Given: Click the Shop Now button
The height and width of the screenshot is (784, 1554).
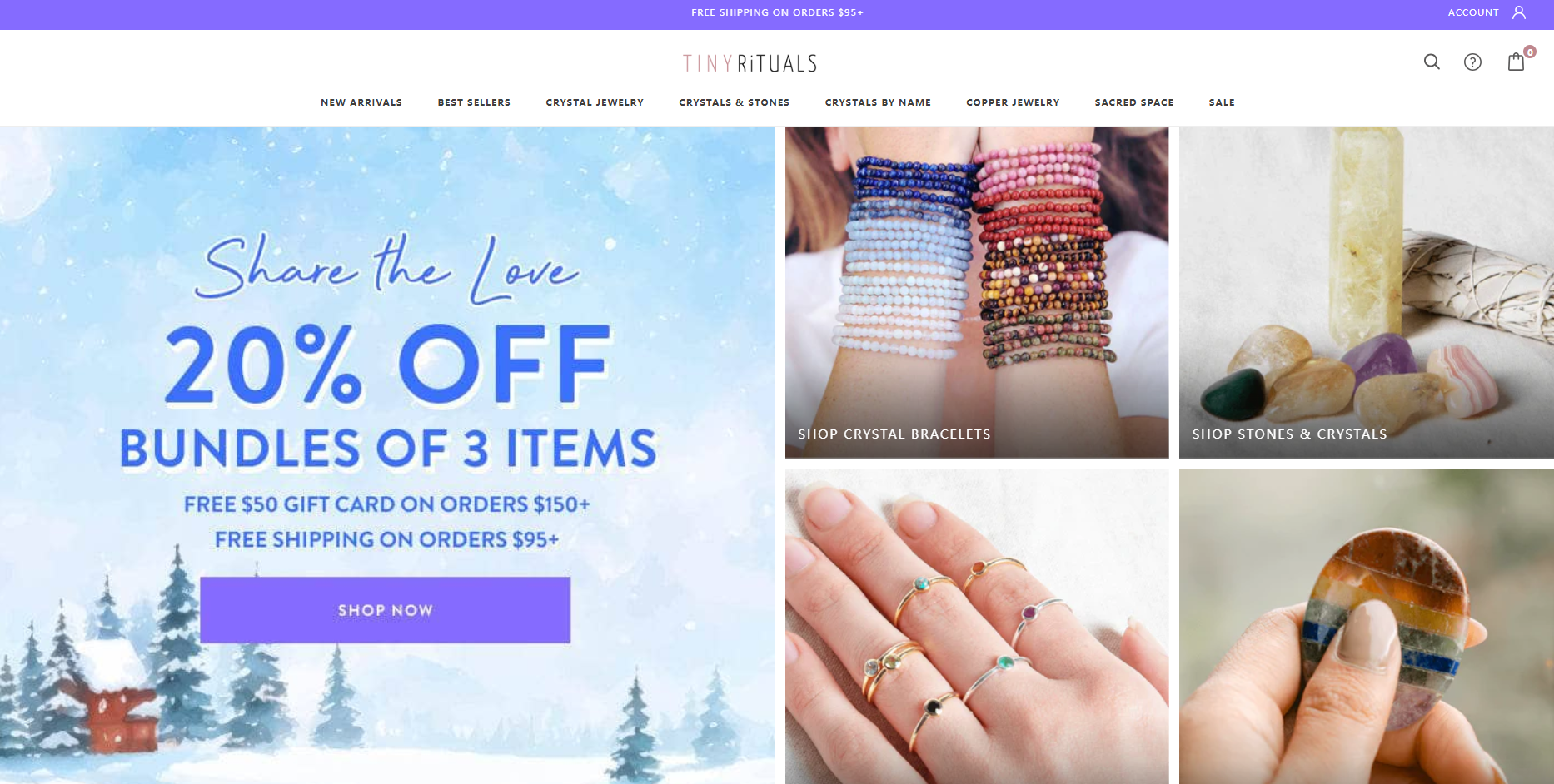Looking at the screenshot, I should tap(385, 610).
